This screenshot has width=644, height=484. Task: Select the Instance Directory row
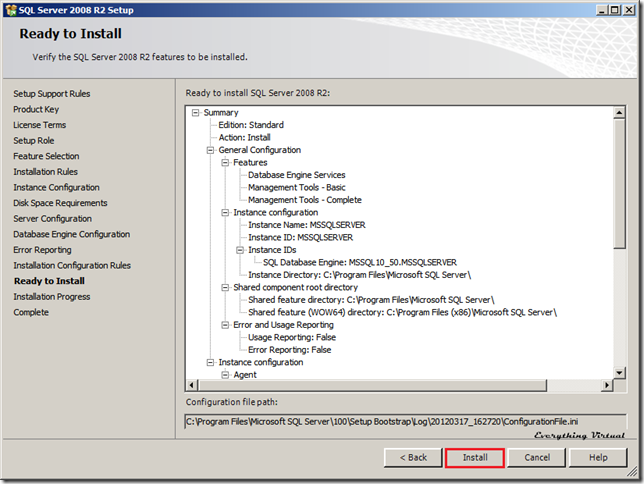tap(359, 275)
